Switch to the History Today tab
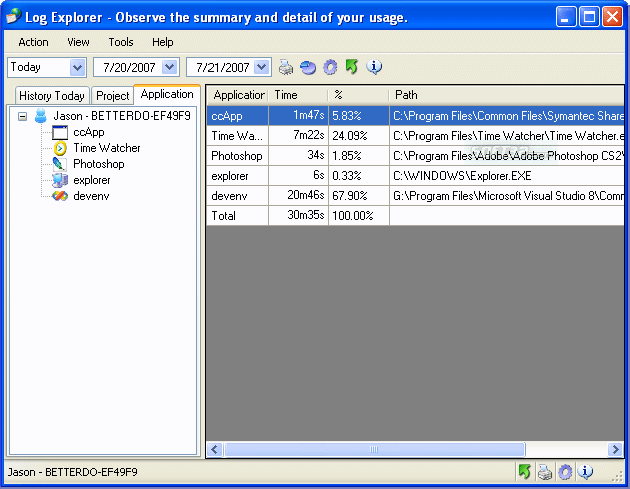 [52, 96]
